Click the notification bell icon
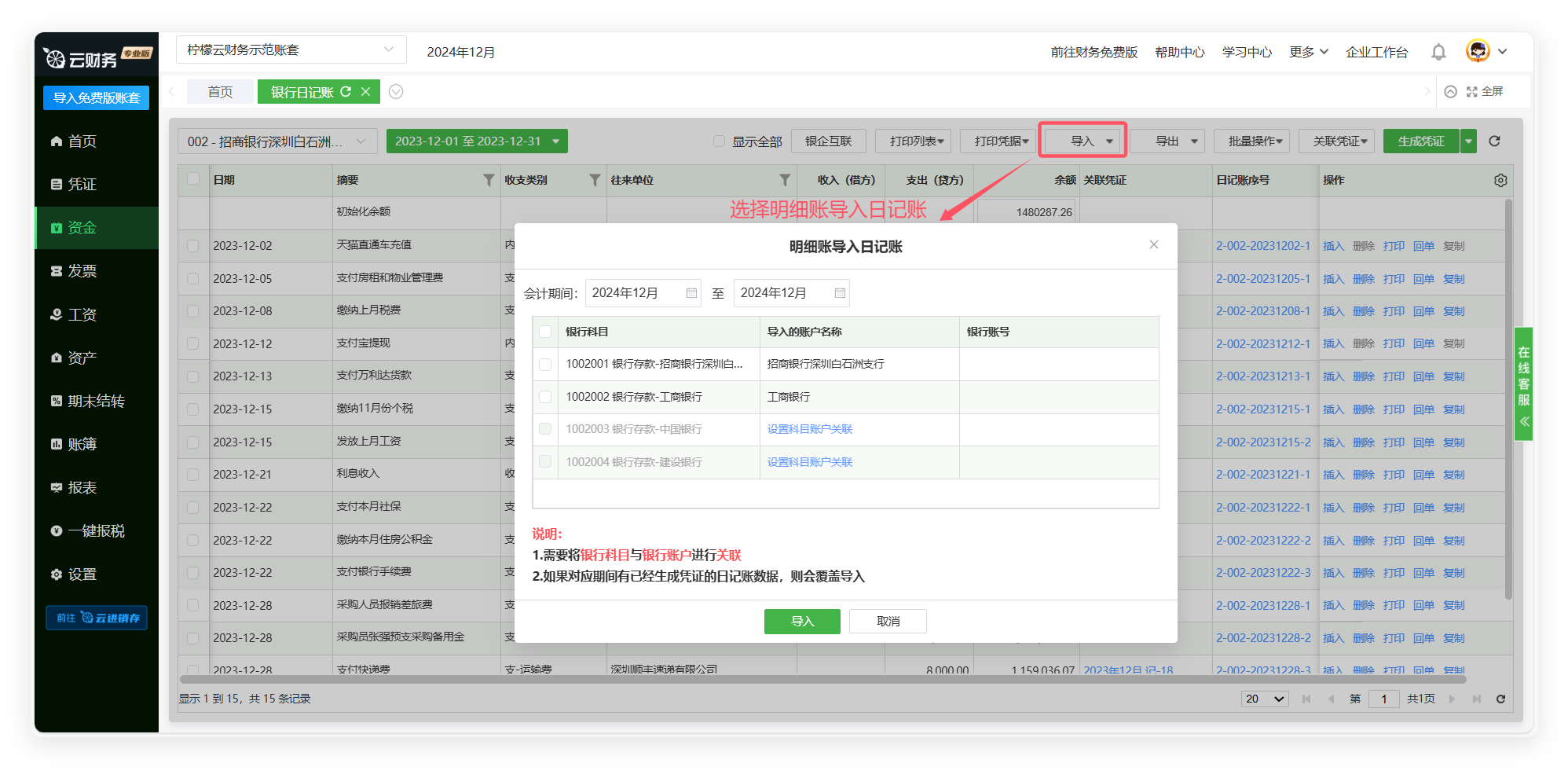The height and width of the screenshot is (767, 1568). [1438, 52]
